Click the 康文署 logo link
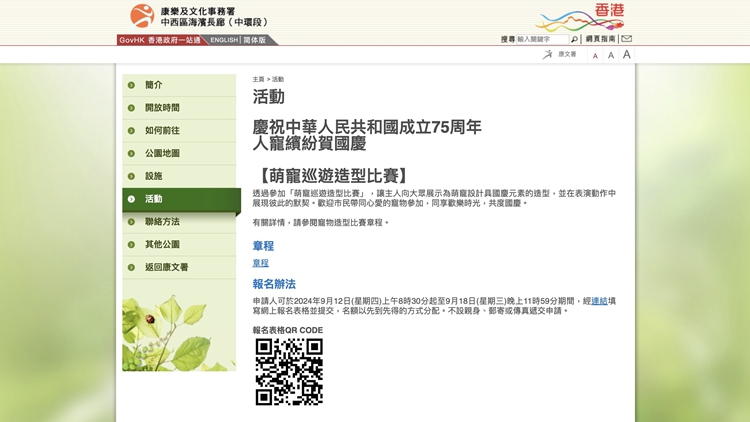Screen dimensions: 750x422 coord(560,55)
